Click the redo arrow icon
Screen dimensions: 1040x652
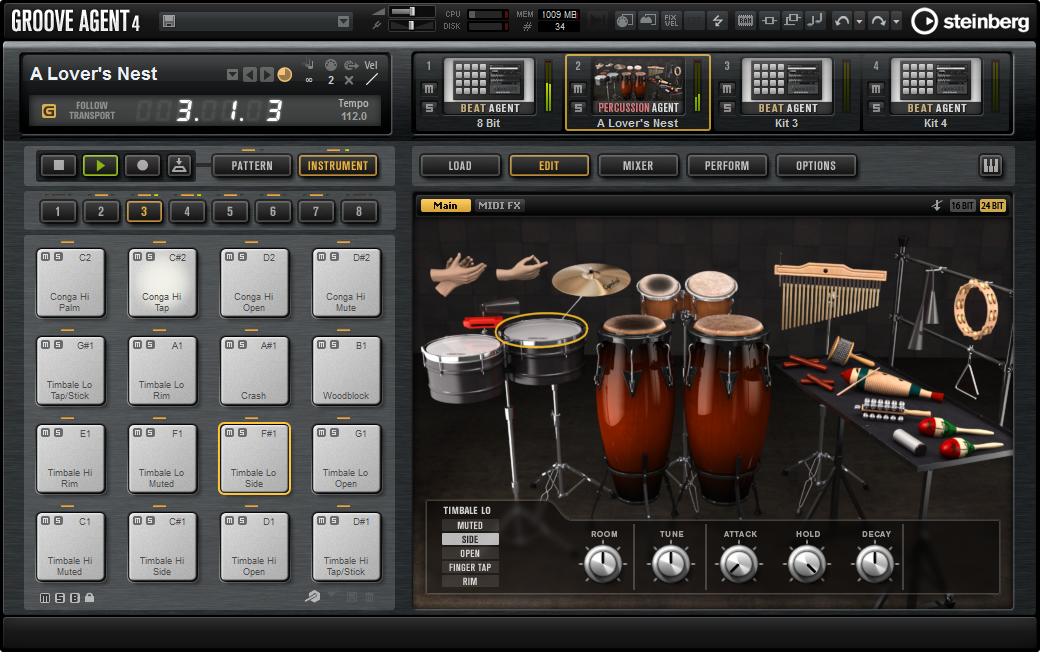[x=878, y=21]
